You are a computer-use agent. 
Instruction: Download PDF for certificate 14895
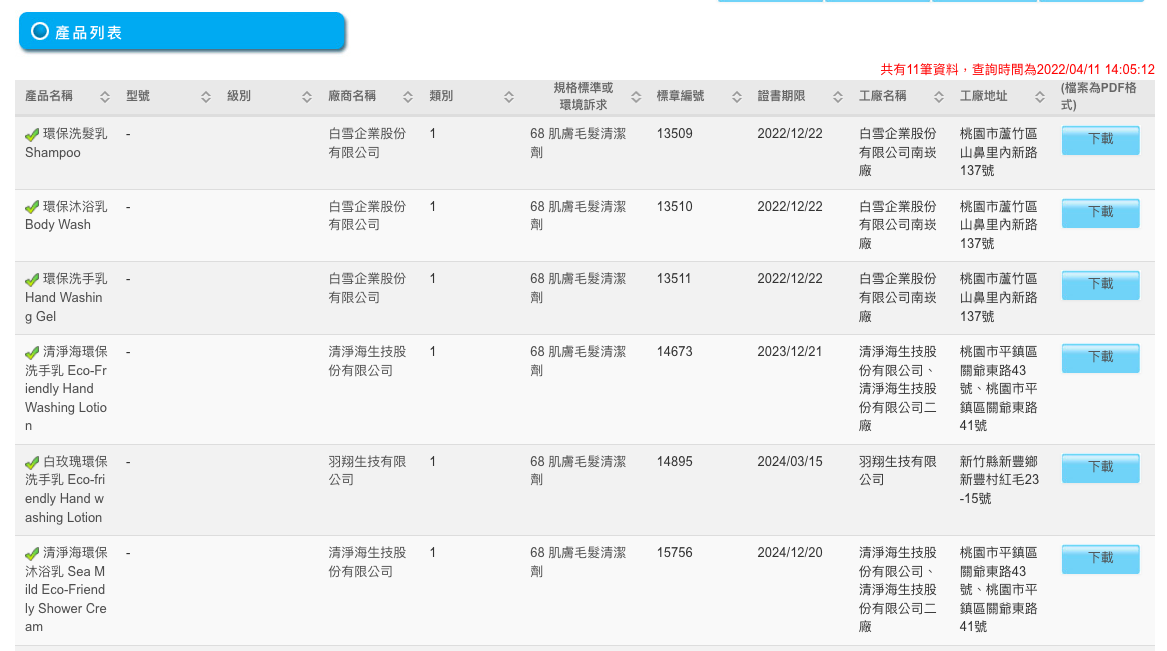tap(1100, 468)
